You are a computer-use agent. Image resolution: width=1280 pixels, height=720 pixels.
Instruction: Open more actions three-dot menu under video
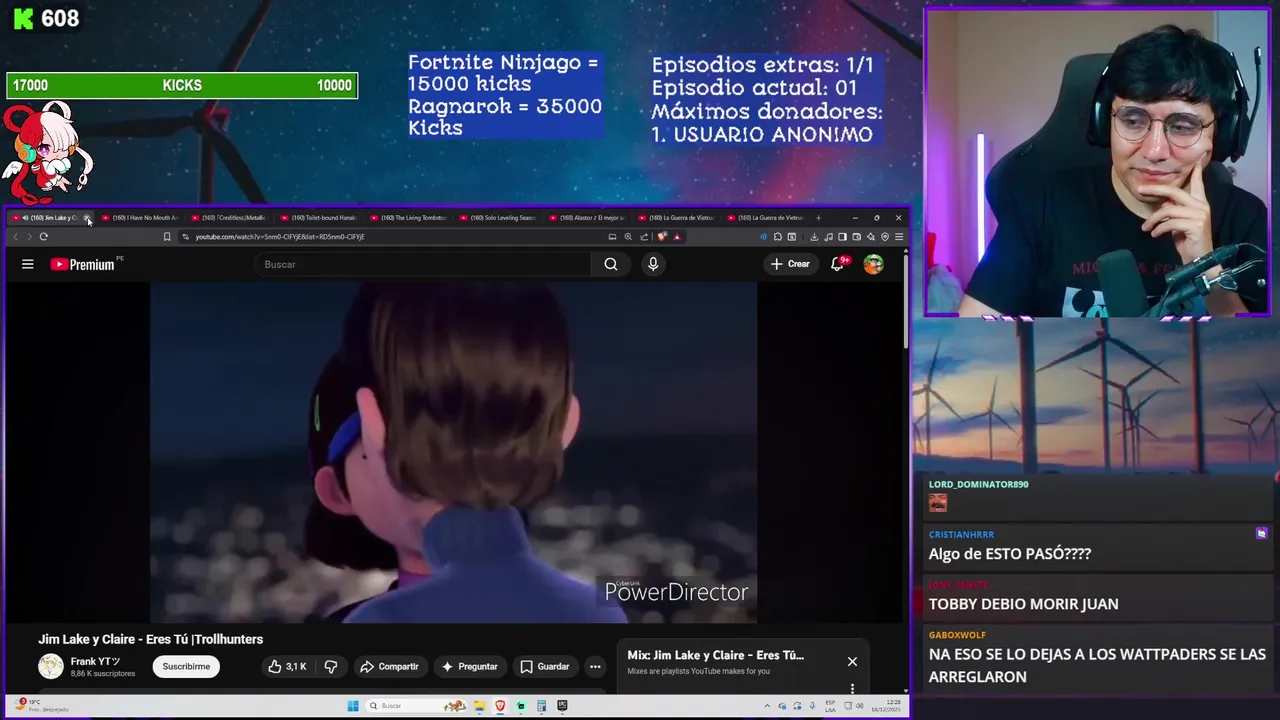595,666
